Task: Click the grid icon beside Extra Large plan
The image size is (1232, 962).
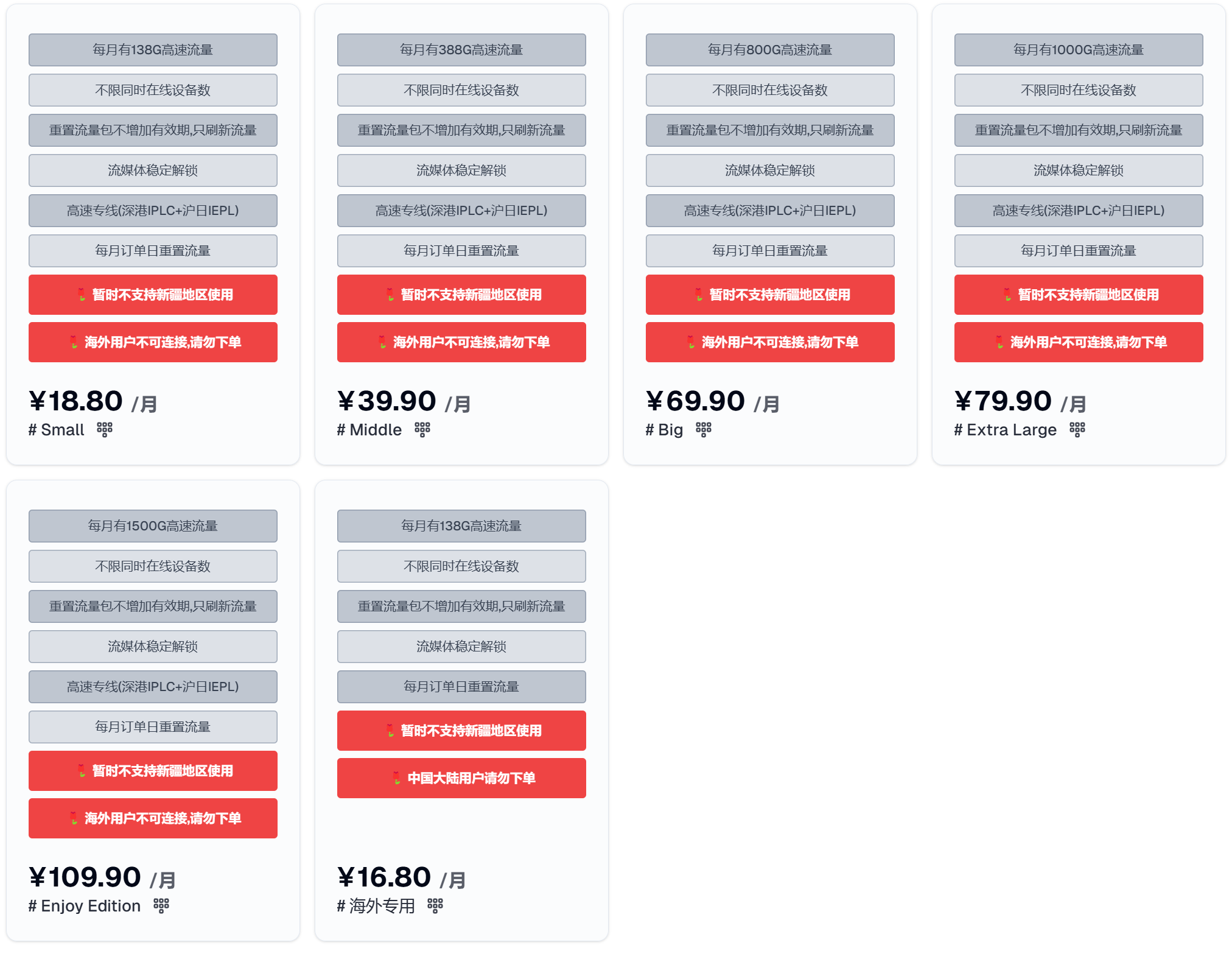Action: coord(1077,430)
